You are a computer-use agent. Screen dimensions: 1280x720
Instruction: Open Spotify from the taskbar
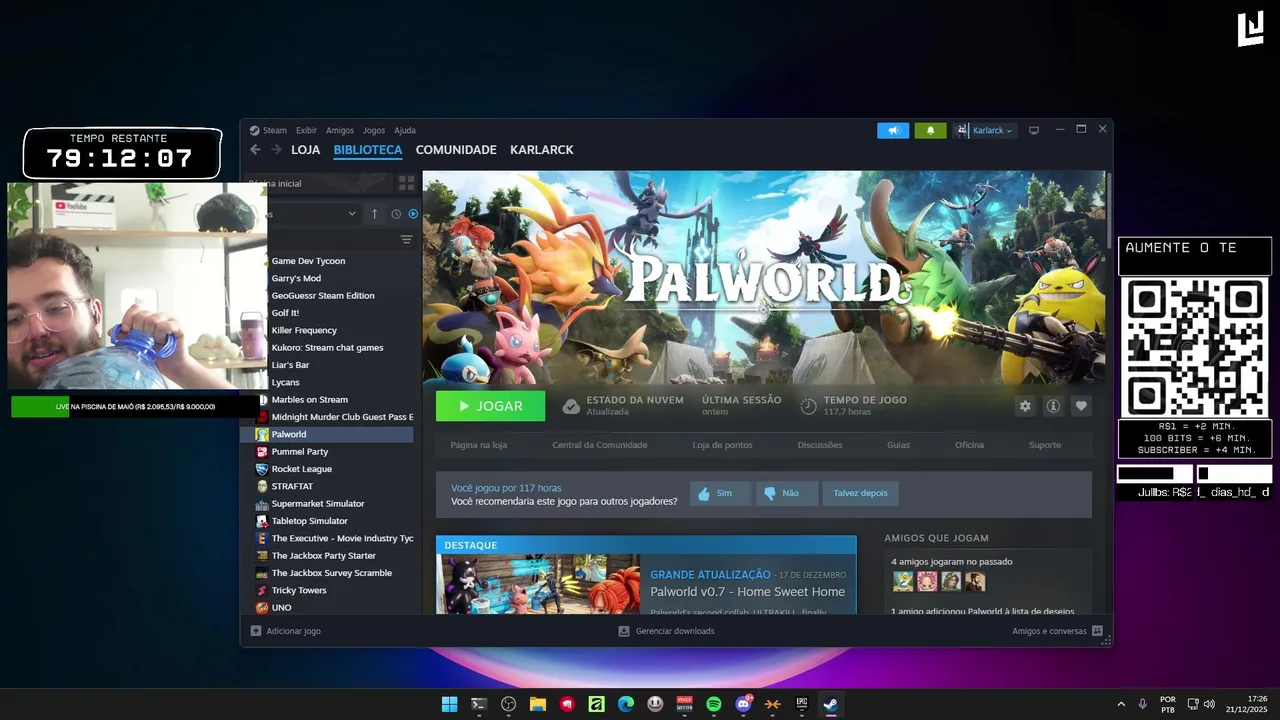pyautogui.click(x=714, y=704)
